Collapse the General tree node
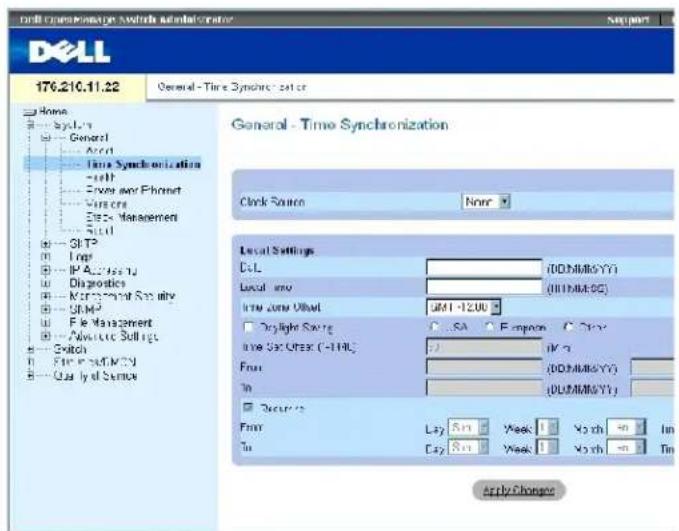679x531 pixels. (45, 138)
